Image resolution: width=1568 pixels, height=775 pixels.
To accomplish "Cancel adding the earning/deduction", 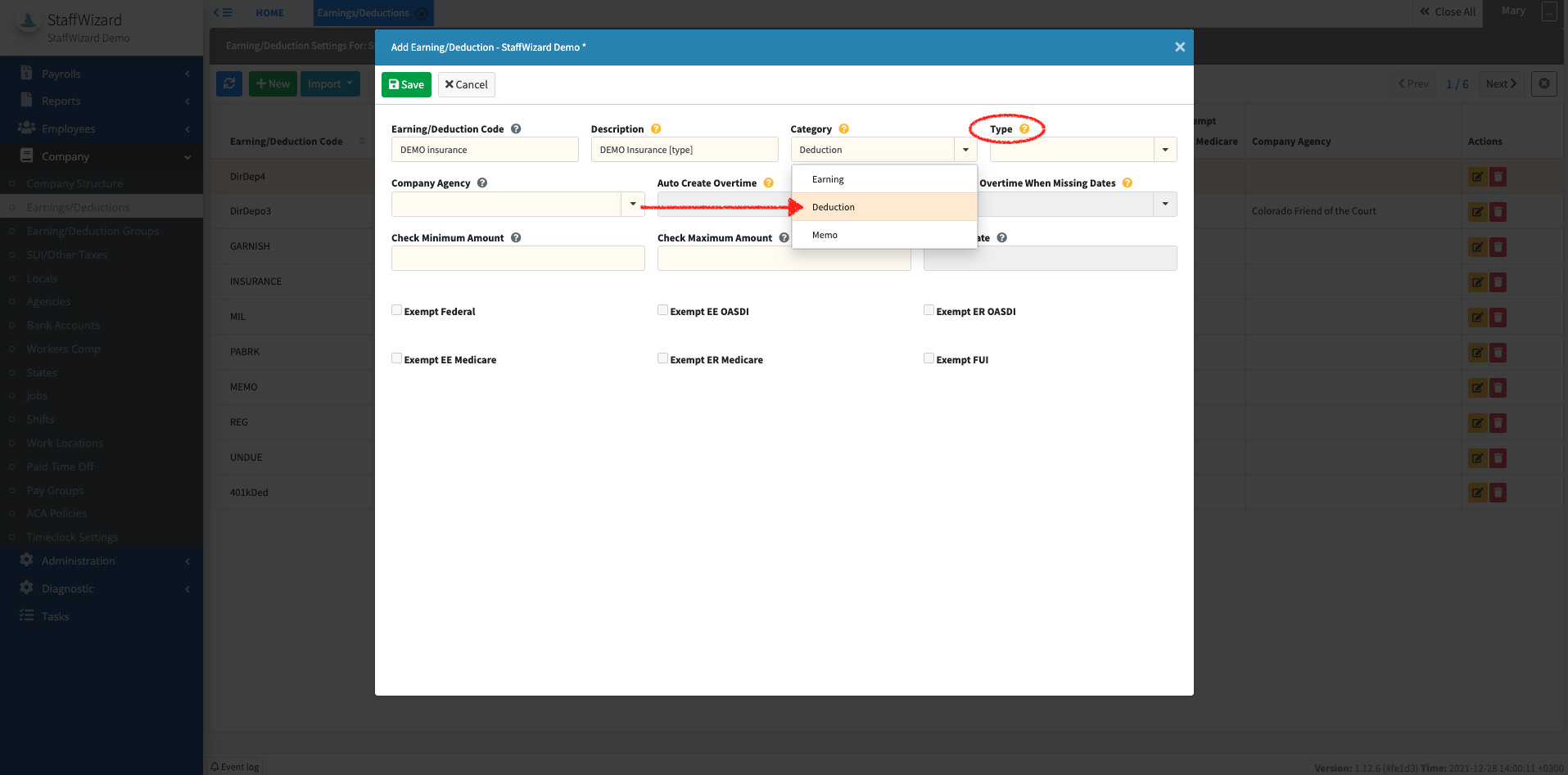I will (x=466, y=84).
